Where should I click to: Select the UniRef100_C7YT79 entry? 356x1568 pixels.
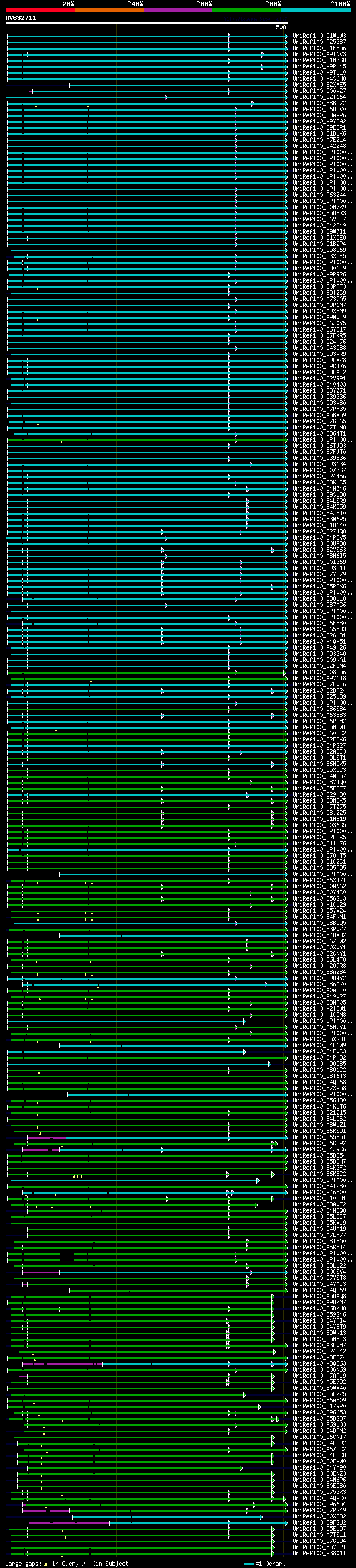click(x=319, y=574)
